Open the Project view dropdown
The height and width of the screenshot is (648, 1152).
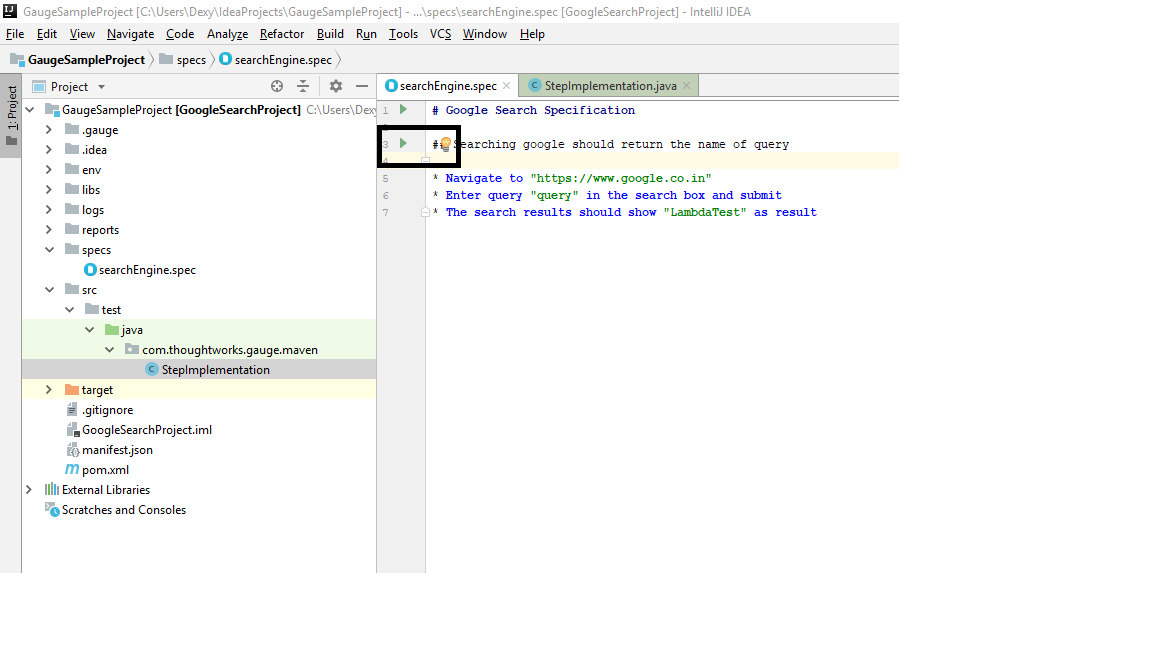101,87
